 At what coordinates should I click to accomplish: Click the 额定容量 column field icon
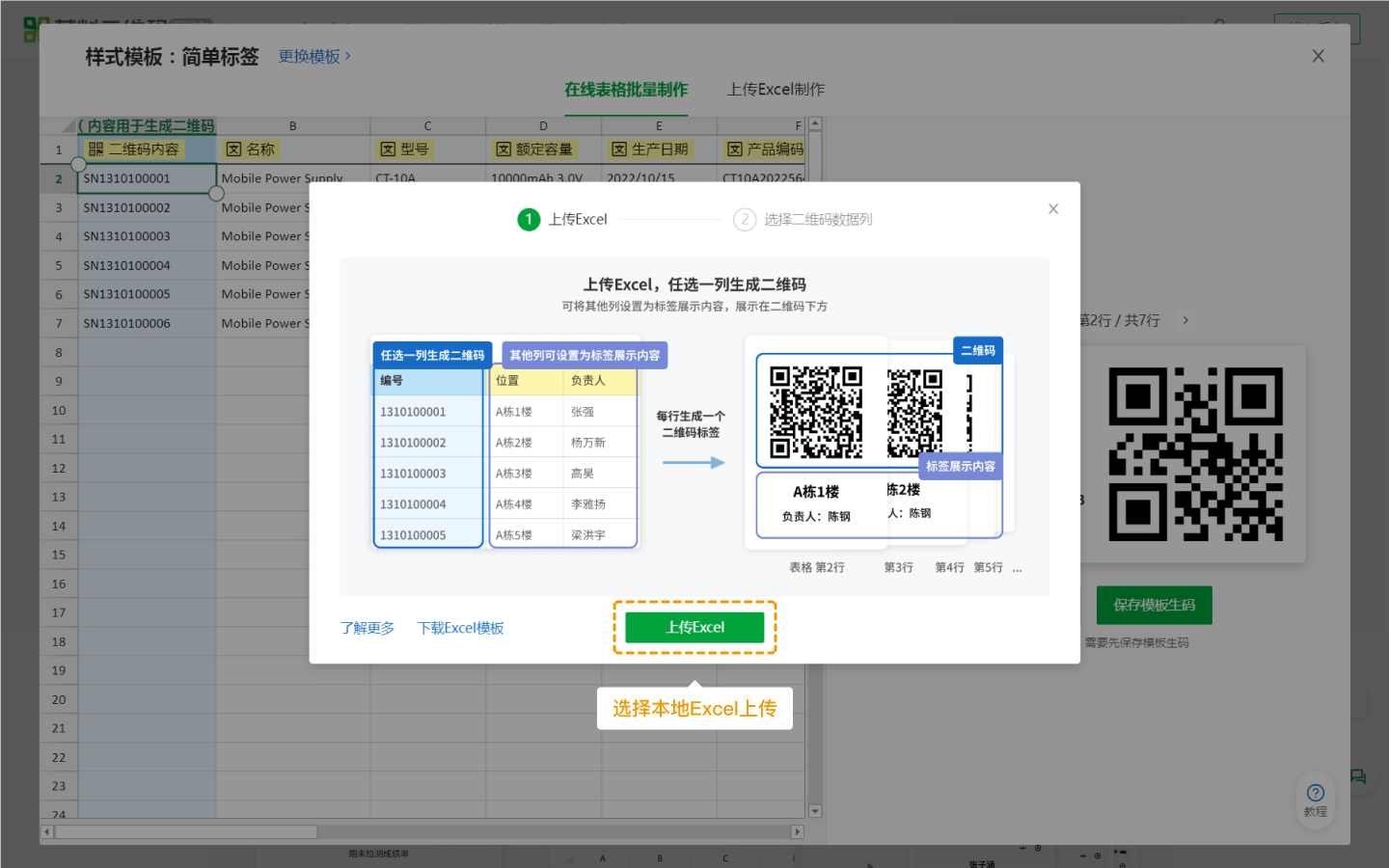tap(504, 149)
